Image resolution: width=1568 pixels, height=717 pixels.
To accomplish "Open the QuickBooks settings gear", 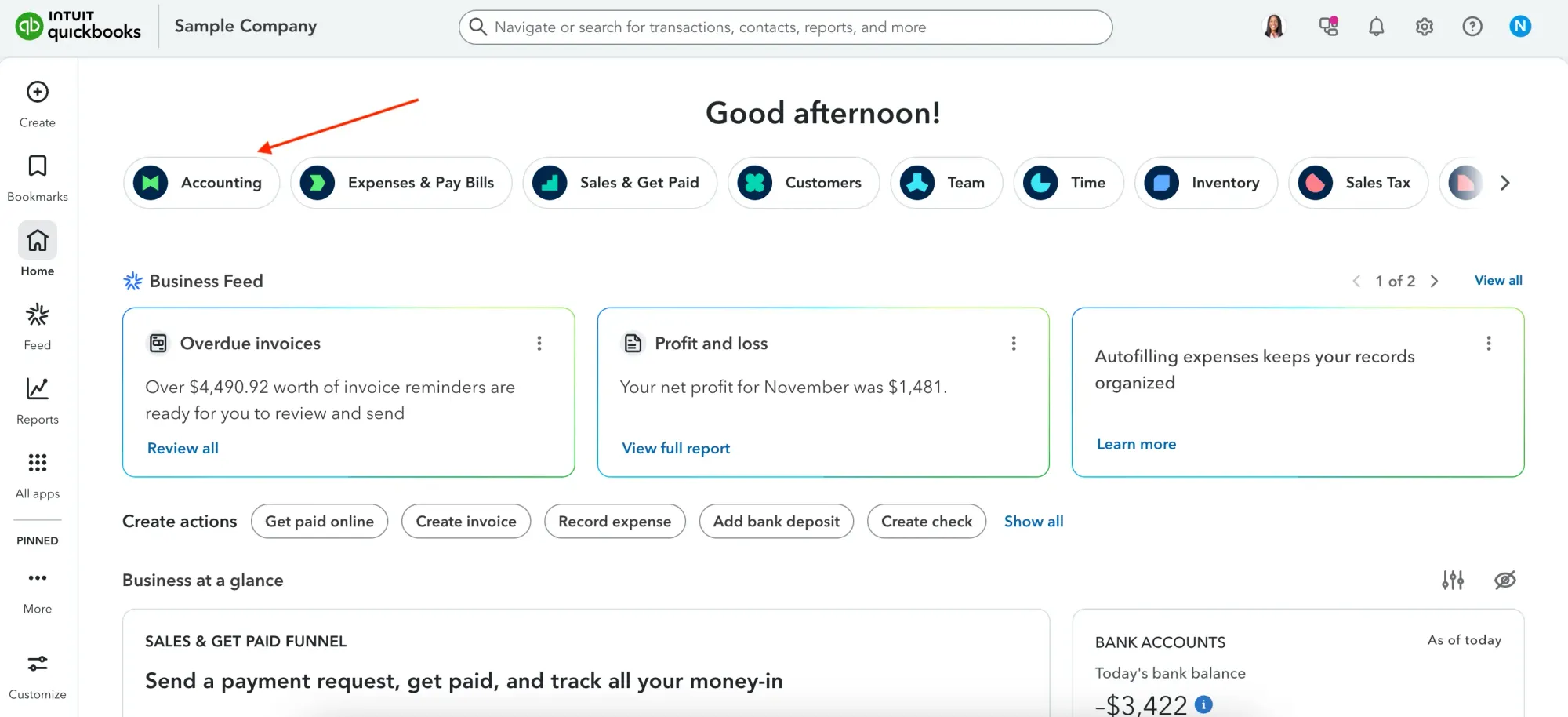I will 1425,26.
